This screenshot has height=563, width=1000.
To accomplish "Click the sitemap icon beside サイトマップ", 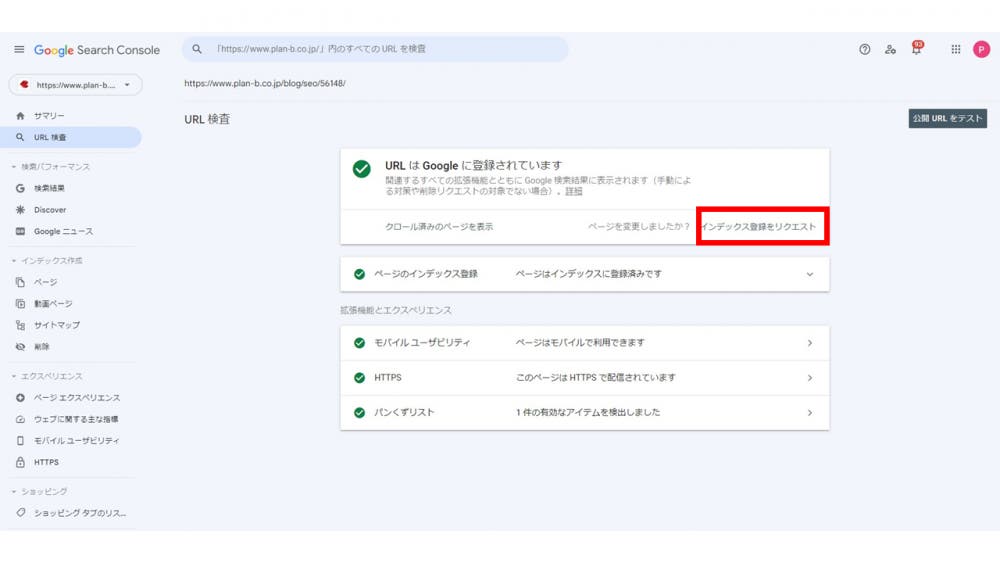I will [20, 325].
